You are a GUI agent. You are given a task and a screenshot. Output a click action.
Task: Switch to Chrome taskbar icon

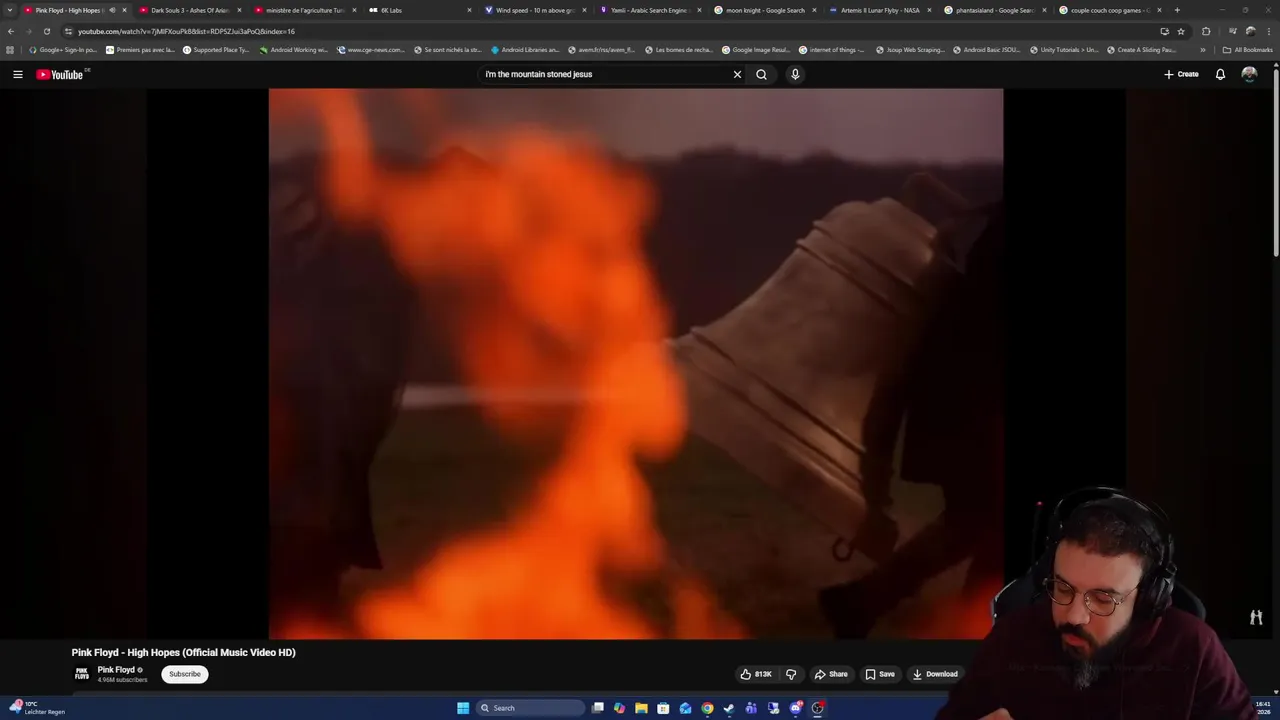707,708
